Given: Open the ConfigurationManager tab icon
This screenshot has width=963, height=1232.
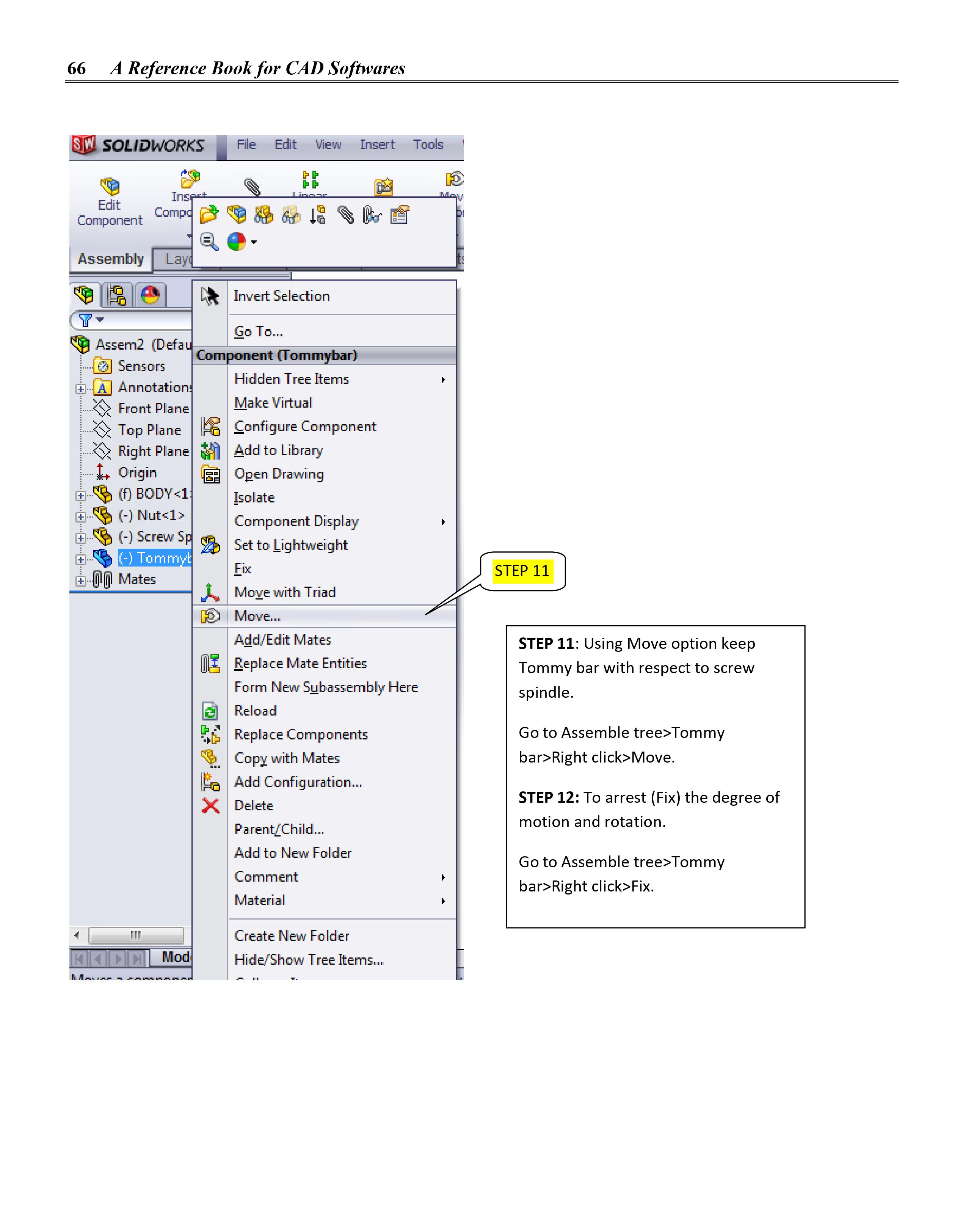Looking at the screenshot, I should coord(118,295).
